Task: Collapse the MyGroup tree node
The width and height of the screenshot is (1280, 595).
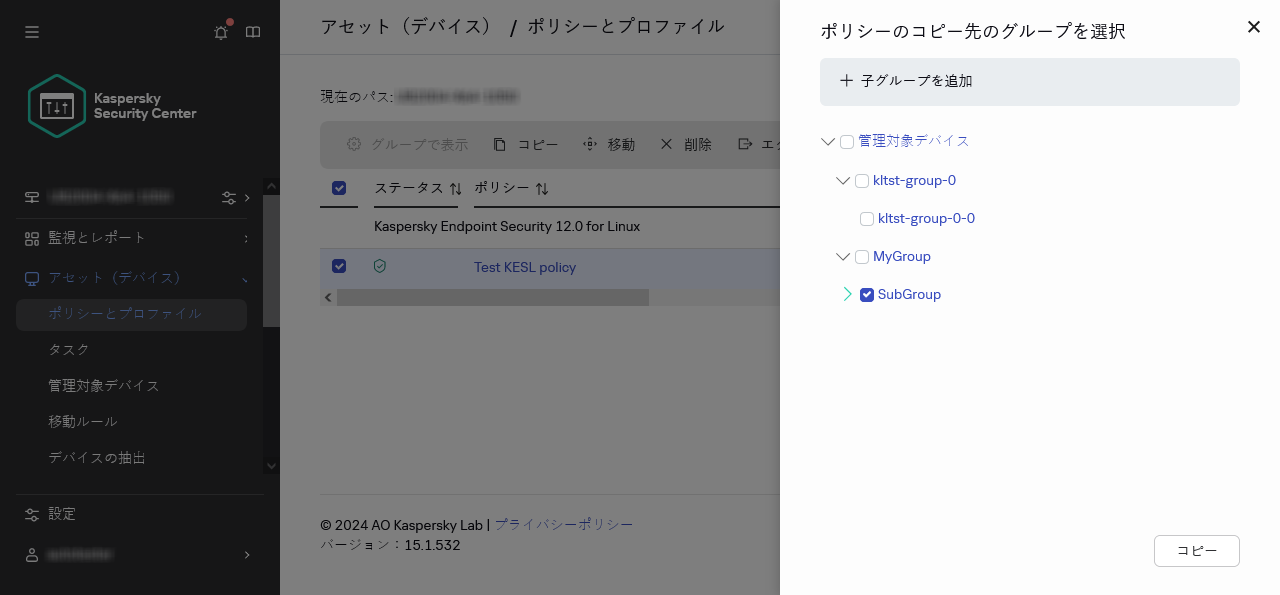Action: (843, 256)
